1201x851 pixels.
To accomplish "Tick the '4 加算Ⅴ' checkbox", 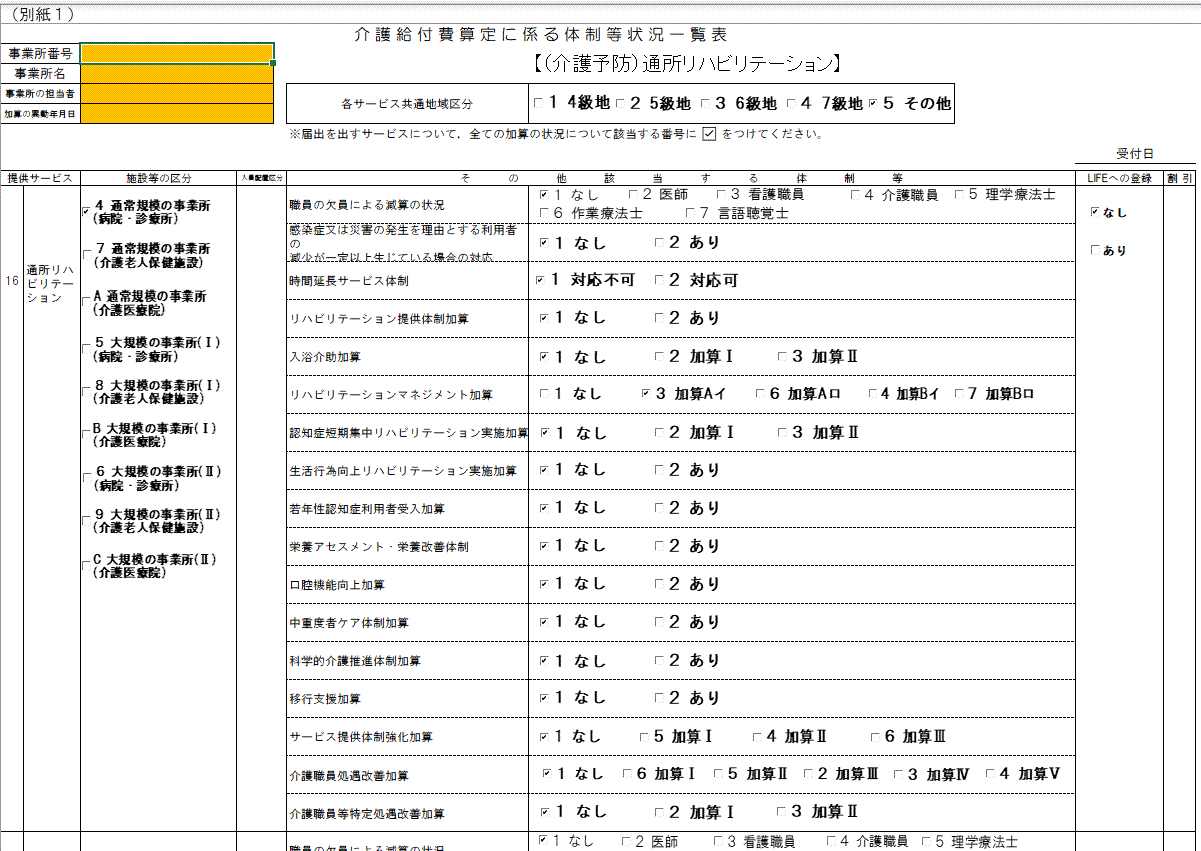I will pos(990,774).
